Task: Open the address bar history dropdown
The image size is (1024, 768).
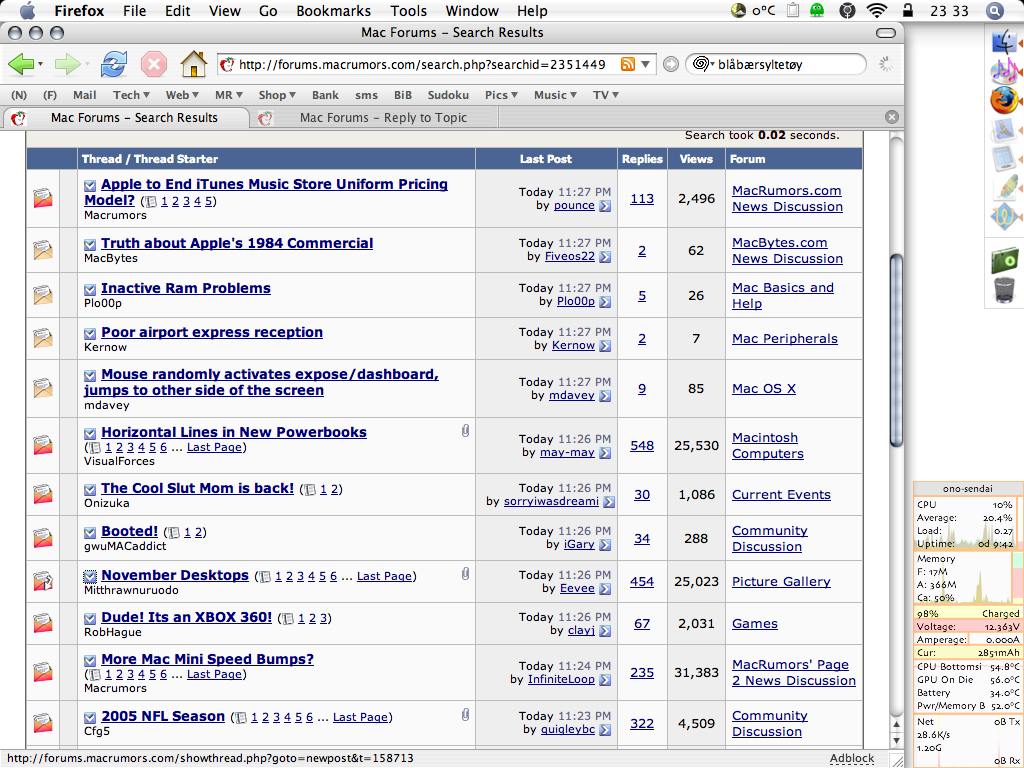Action: pyautogui.click(x=646, y=64)
